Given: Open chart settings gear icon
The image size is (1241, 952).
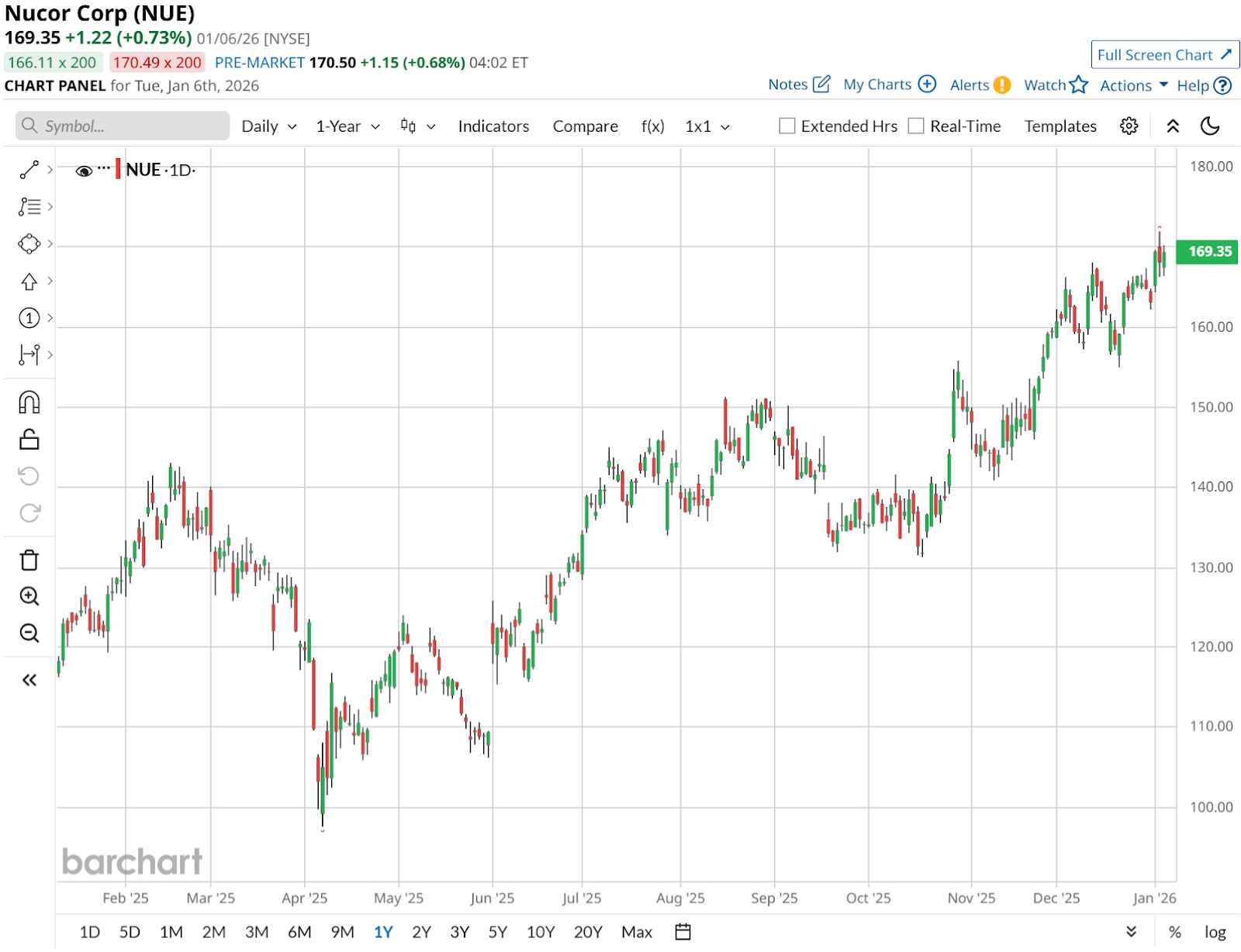Looking at the screenshot, I should (1129, 126).
